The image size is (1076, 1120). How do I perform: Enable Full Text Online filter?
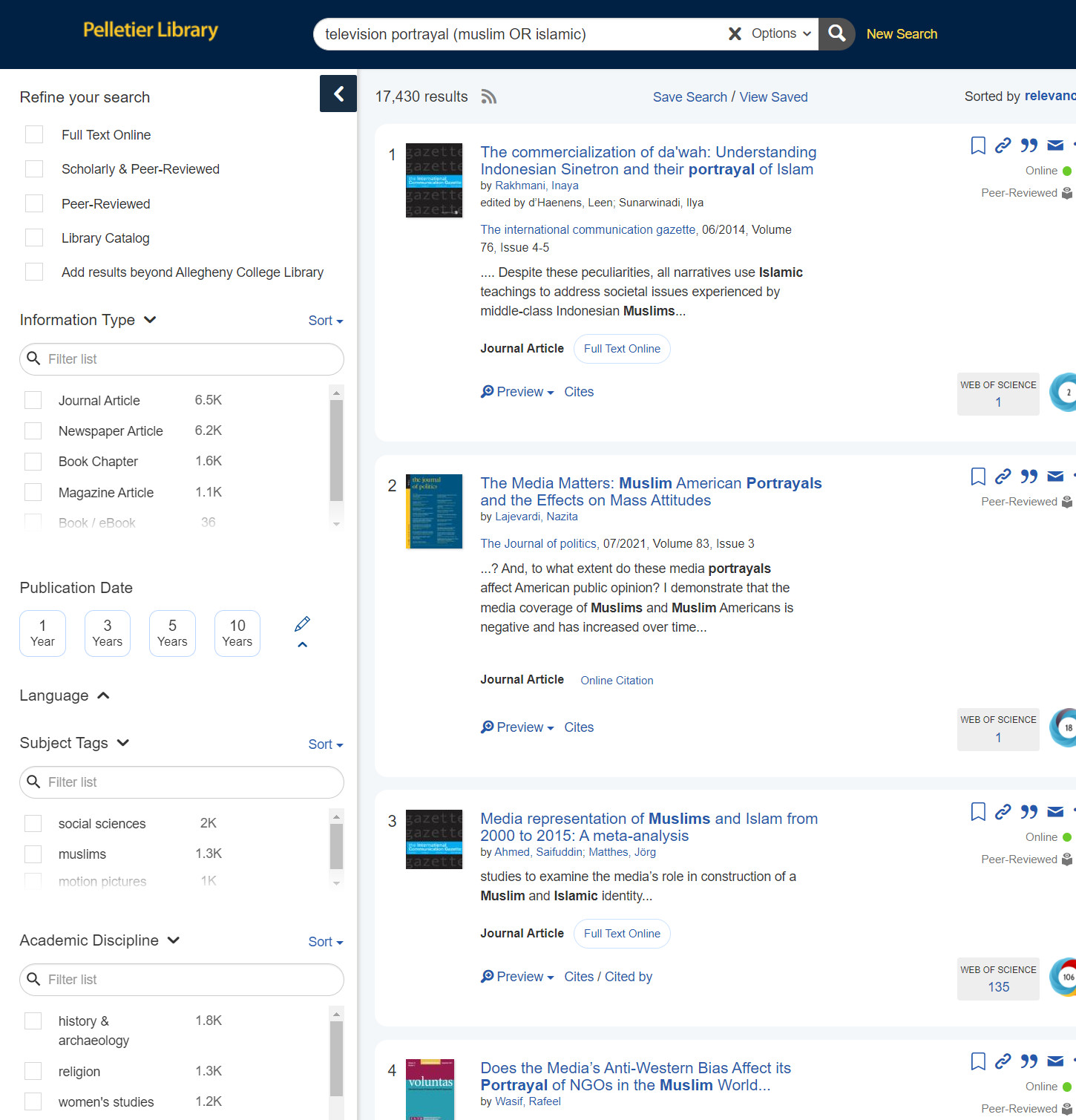click(34, 134)
